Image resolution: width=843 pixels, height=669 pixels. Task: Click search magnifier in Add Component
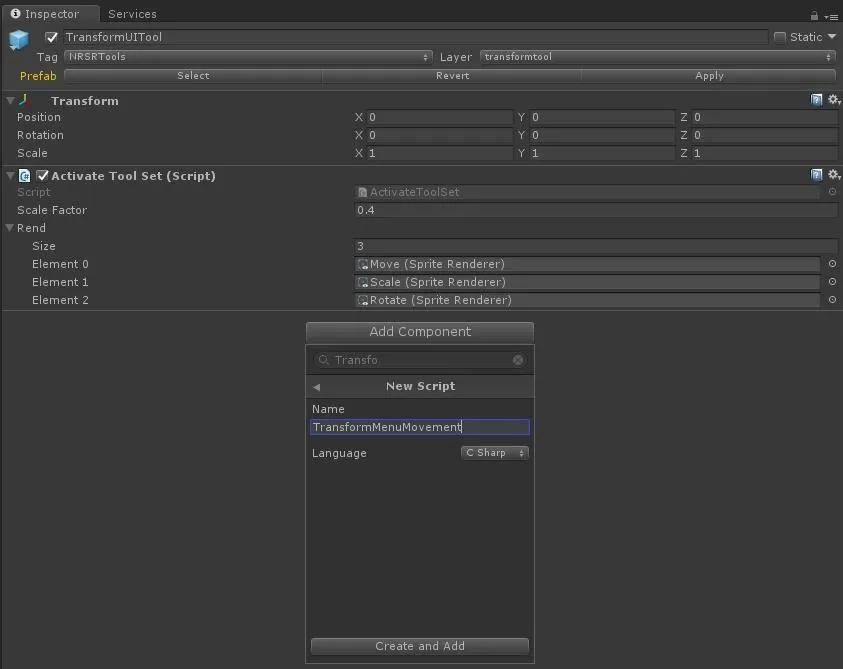click(x=323, y=360)
